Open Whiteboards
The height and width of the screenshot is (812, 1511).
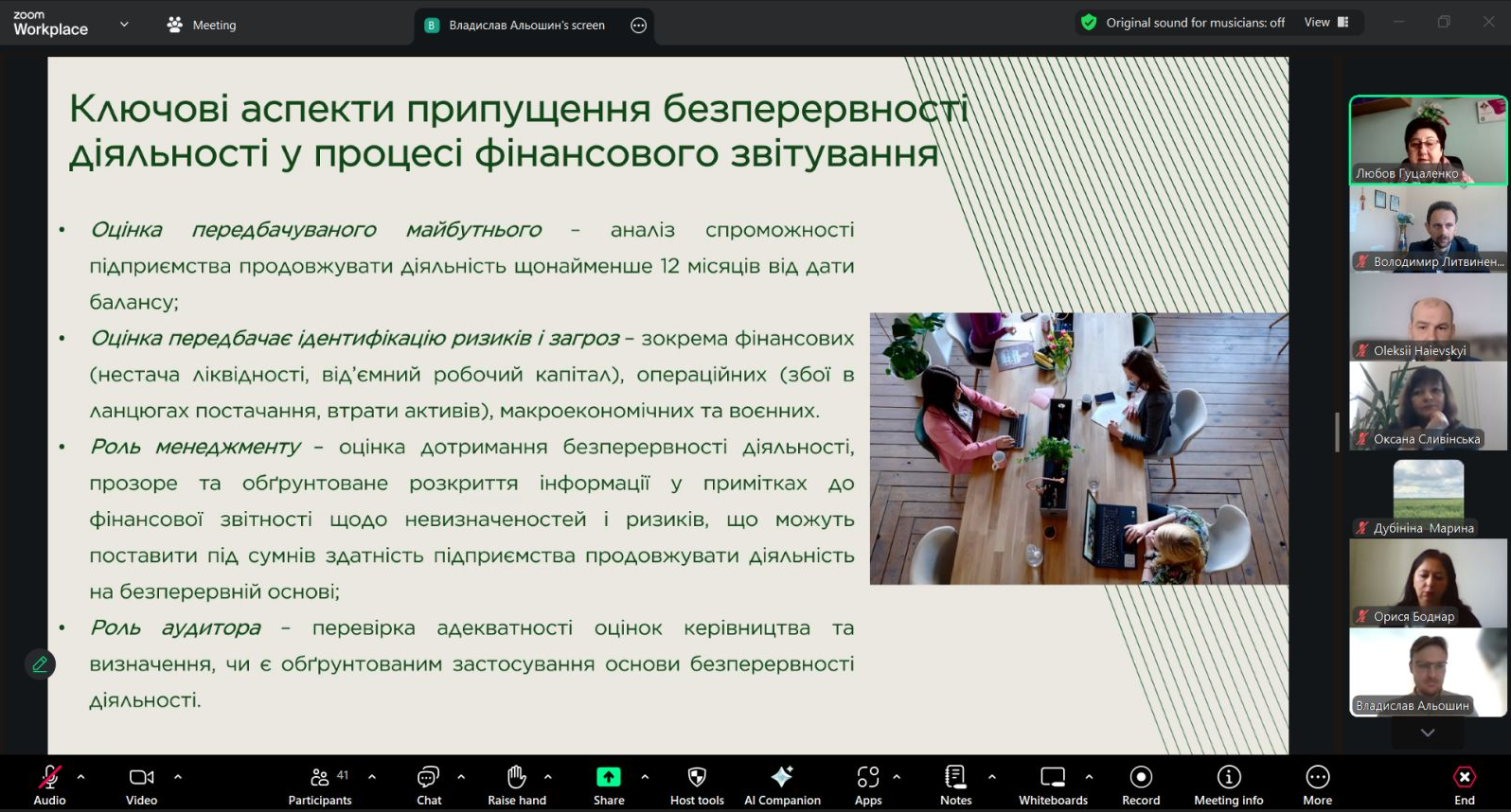point(1053,785)
